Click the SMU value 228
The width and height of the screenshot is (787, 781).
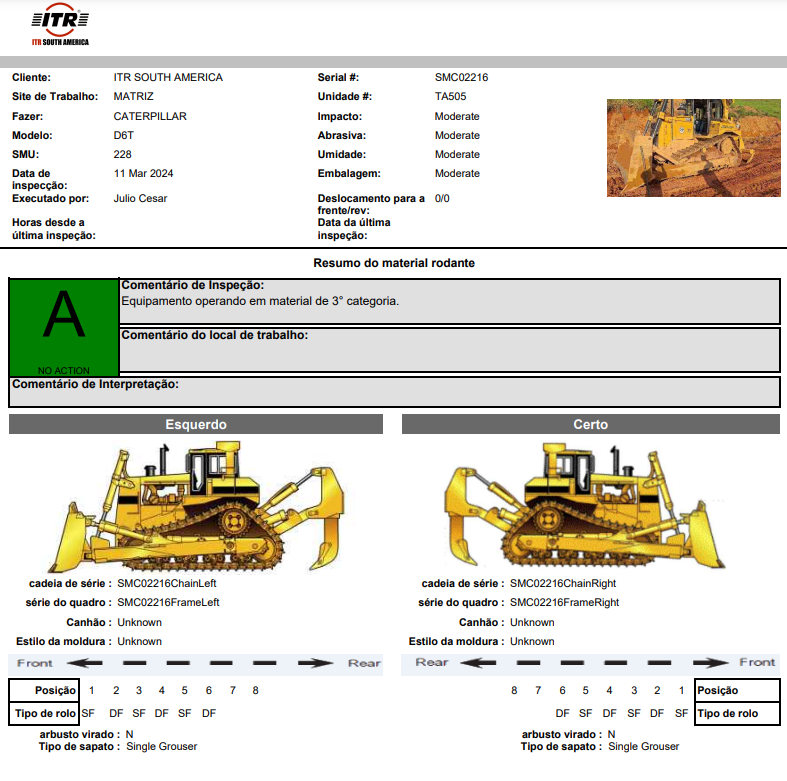[122, 155]
